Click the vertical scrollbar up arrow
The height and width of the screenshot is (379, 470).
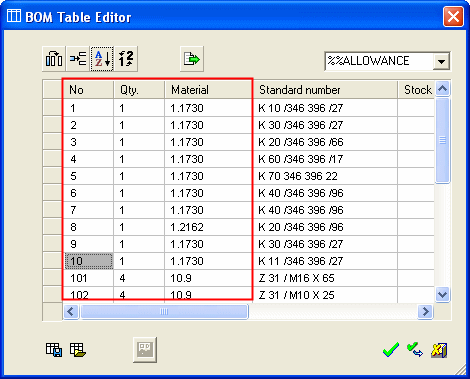click(442, 89)
